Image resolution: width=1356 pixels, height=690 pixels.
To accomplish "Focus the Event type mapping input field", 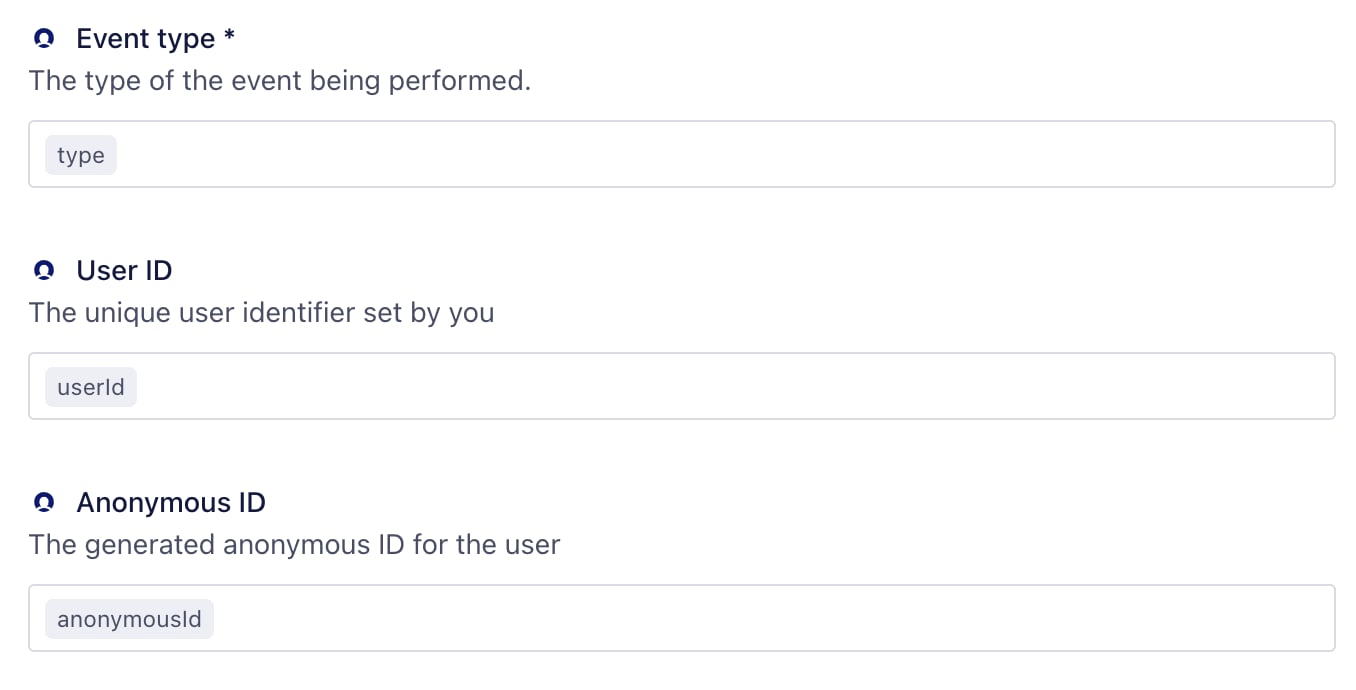I will click(682, 154).
